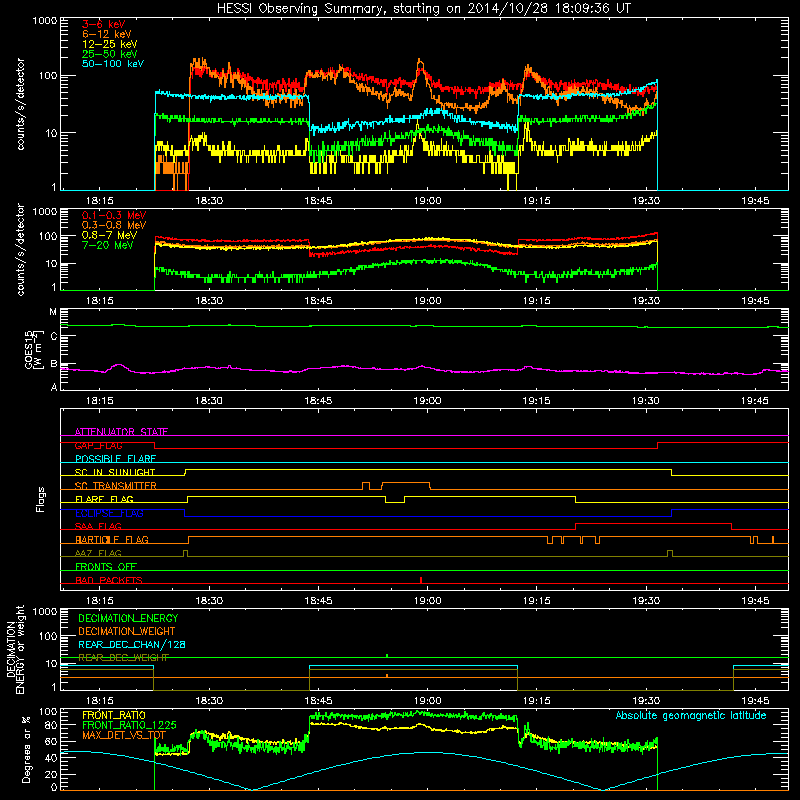The image size is (800, 800).
Task: Click the 'REAR_DEC_CHAN/128' legend label
Action: click(x=132, y=645)
